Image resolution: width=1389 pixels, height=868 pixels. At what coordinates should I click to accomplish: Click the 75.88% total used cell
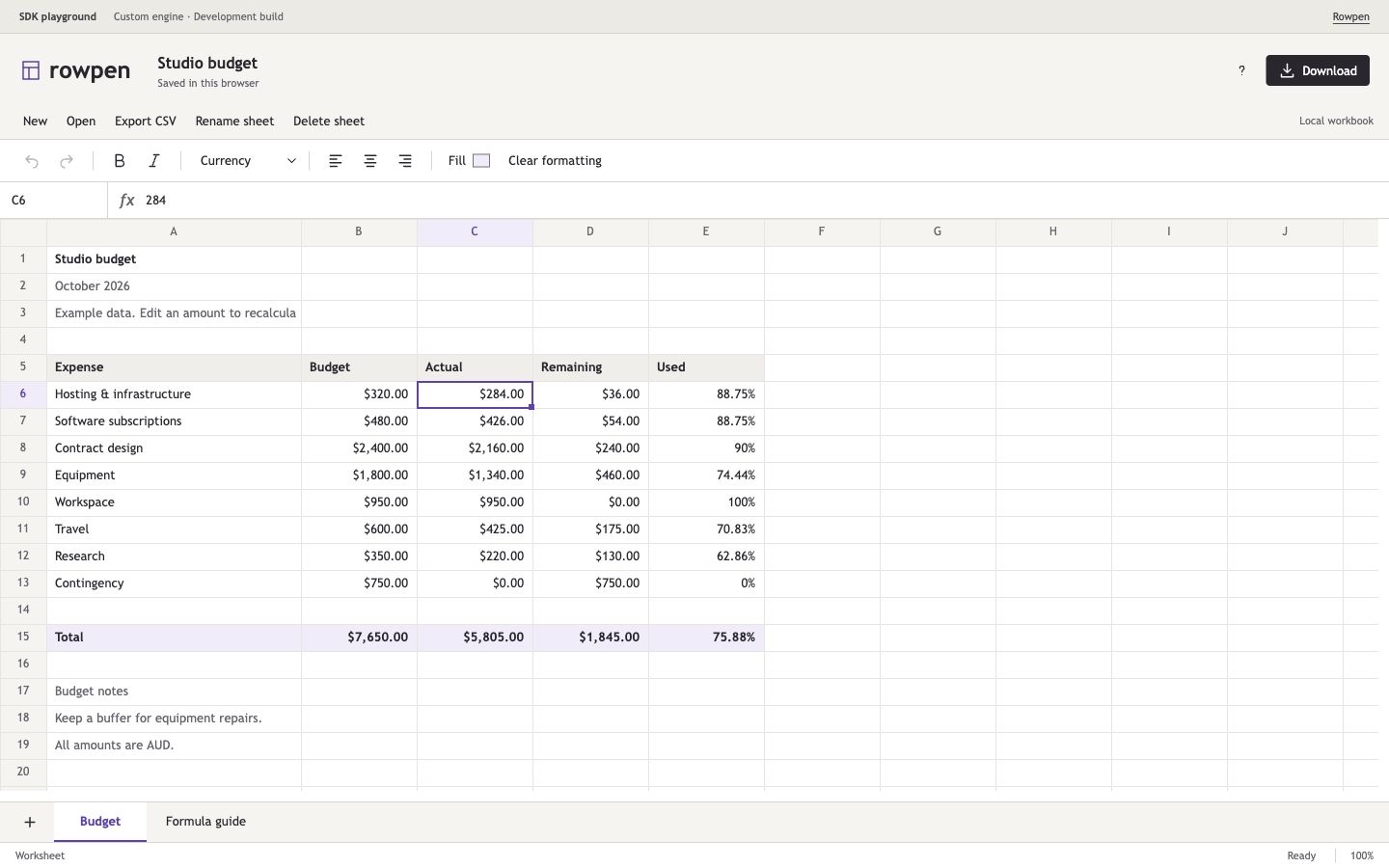(706, 637)
